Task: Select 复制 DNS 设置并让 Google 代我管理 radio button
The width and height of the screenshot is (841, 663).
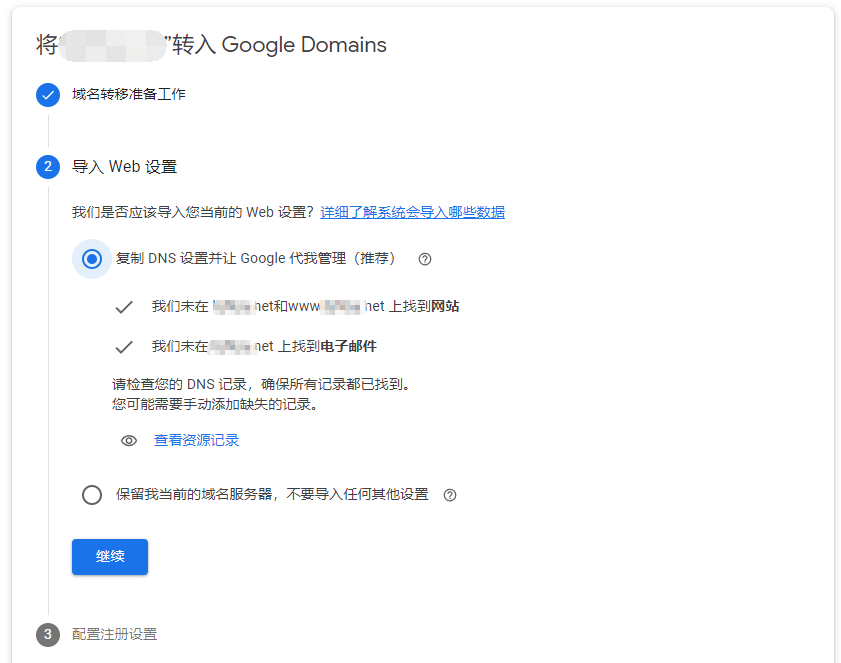Action: (92, 259)
